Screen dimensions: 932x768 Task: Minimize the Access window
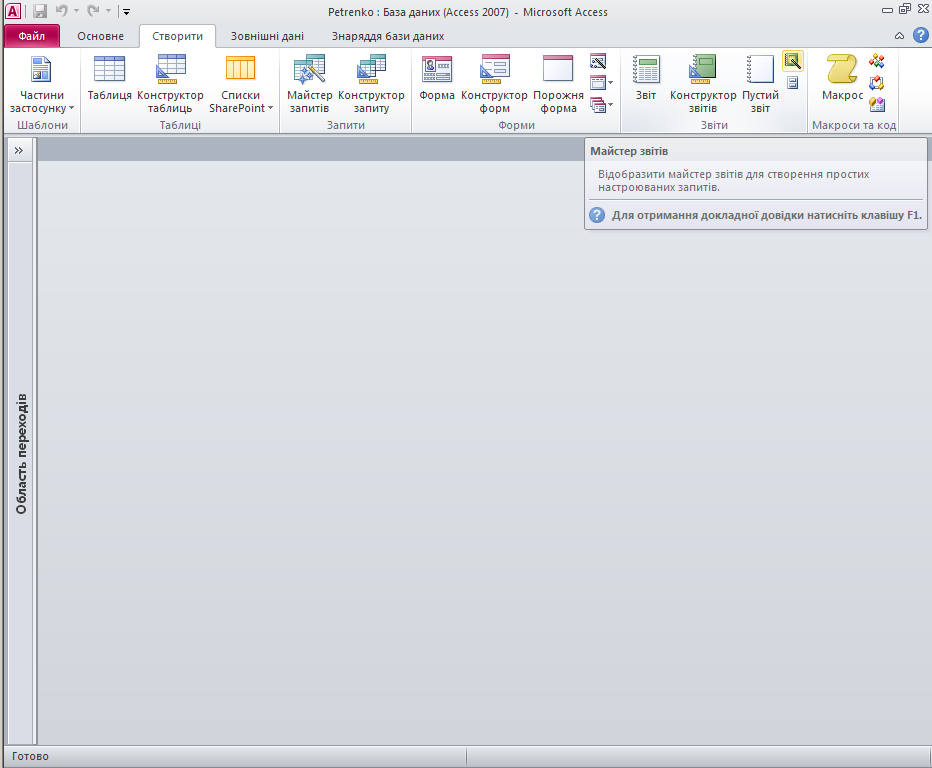[887, 10]
